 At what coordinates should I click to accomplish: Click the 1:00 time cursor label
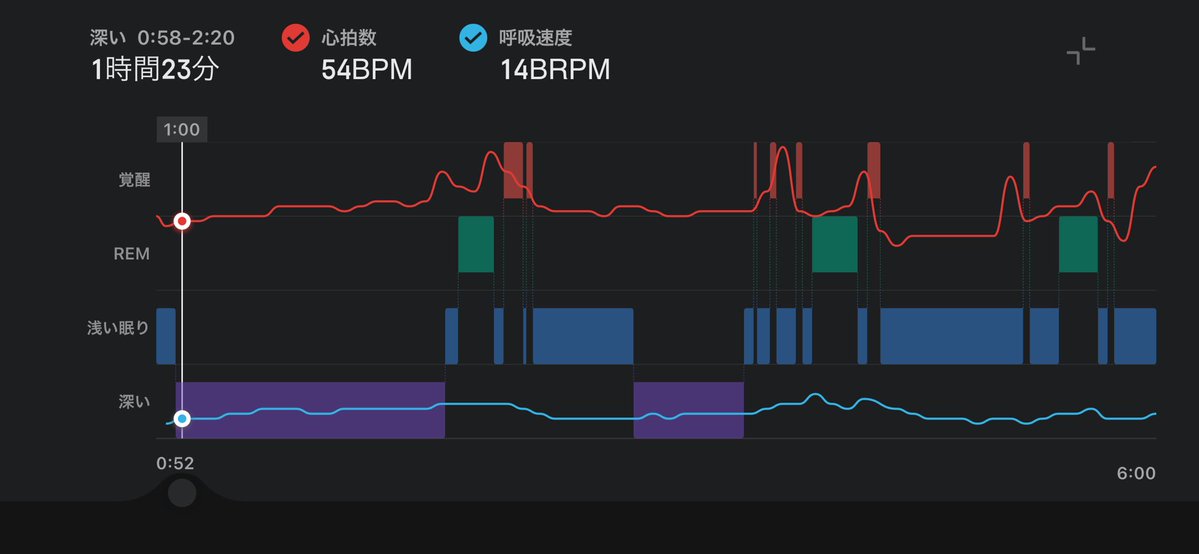pyautogui.click(x=182, y=129)
